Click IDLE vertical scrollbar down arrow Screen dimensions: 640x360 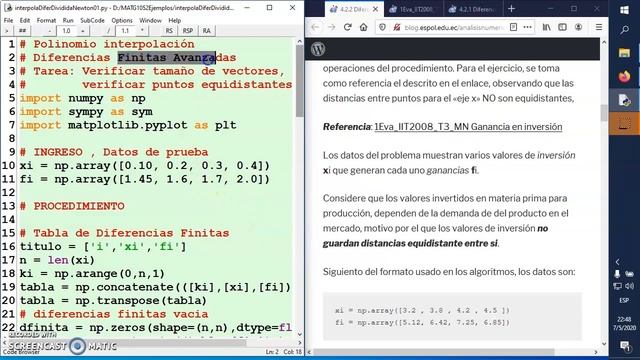pos(300,334)
